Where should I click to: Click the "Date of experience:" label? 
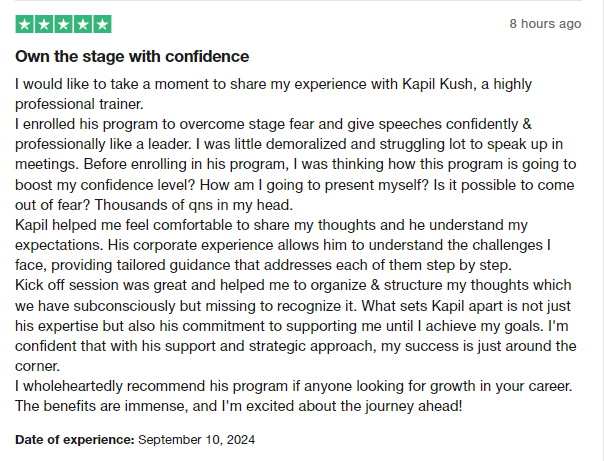[75, 439]
